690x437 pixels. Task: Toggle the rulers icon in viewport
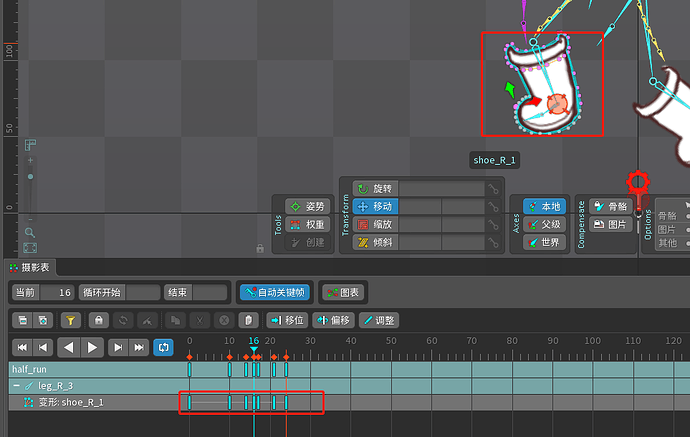click(x=30, y=145)
